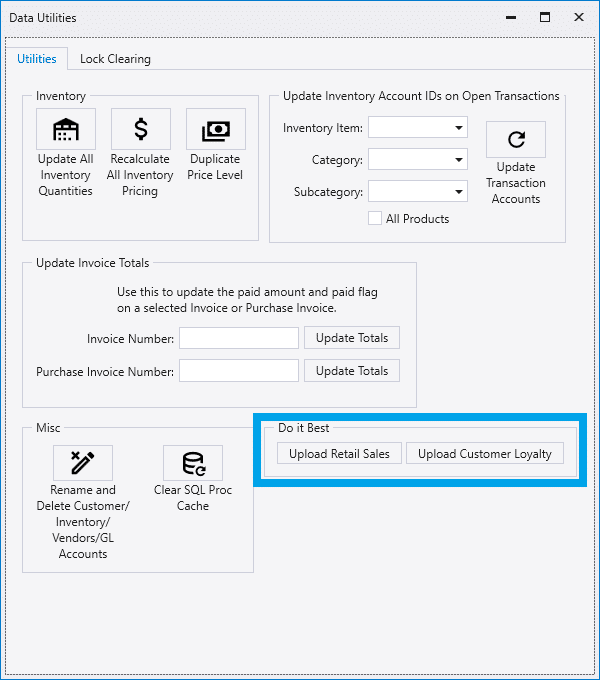Click the Clear SQL Proc Cache database icon

[193, 463]
